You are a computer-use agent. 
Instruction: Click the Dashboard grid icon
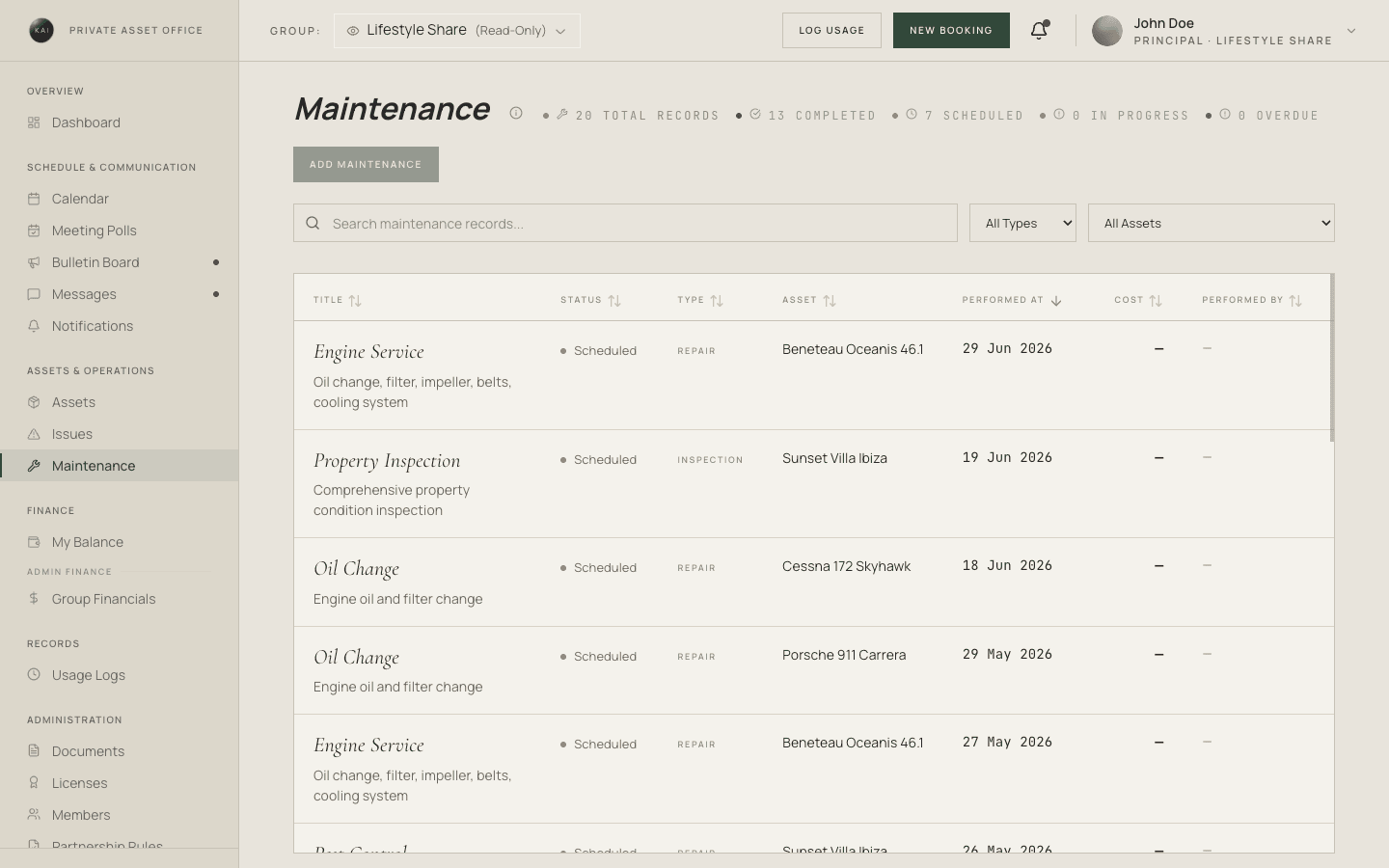click(34, 122)
